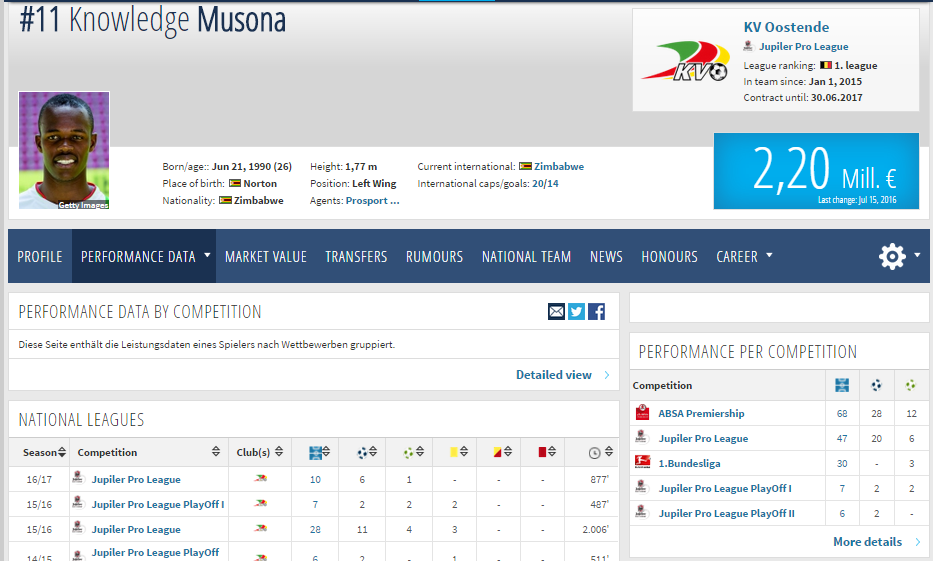Viewport: 933px width, 561px height.
Task: Click international caps/goals 20/14 link
Action: tap(545, 184)
